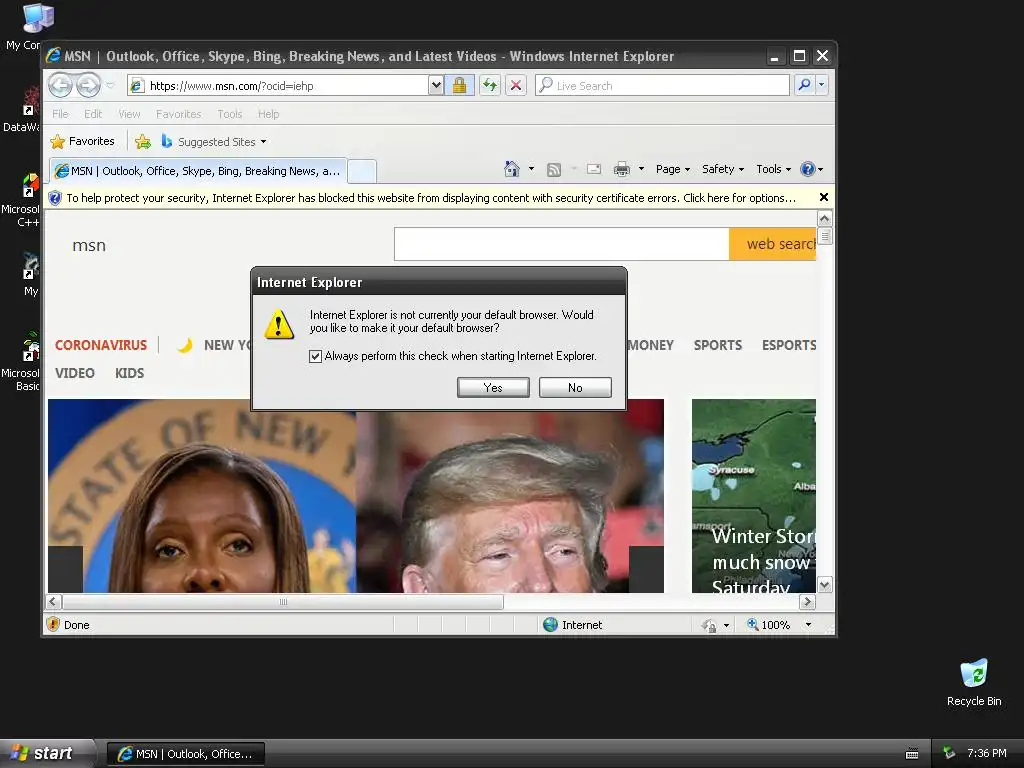Image resolution: width=1024 pixels, height=768 pixels.
Task: Open the Print dropdown arrow
Action: click(641, 169)
